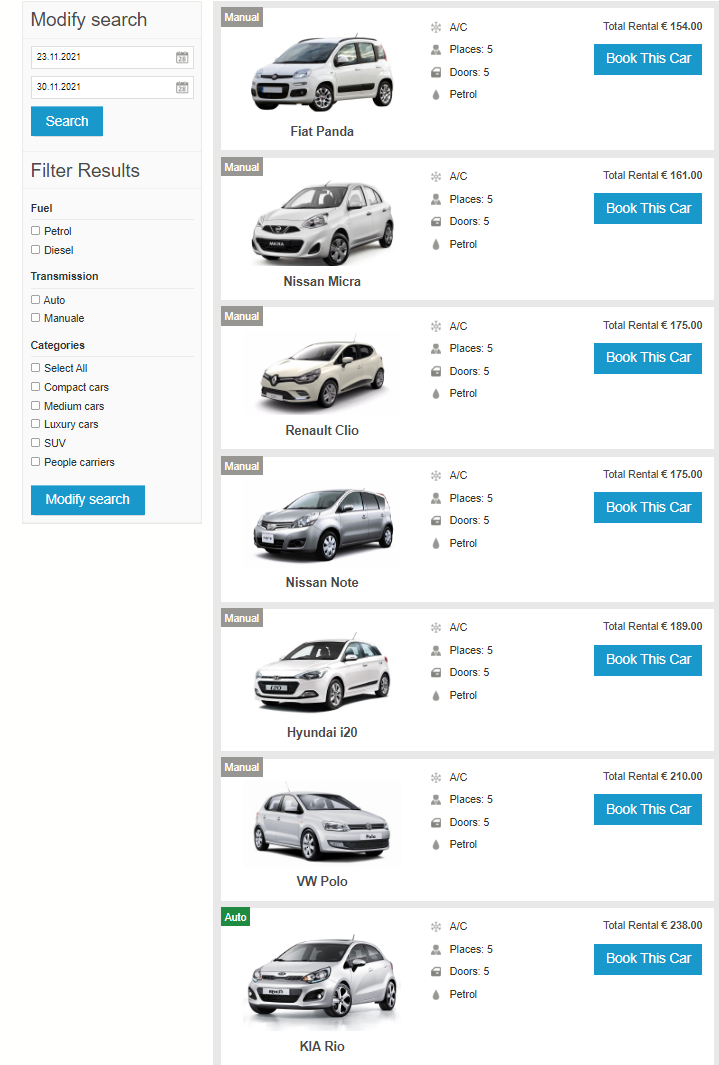719x1065 pixels.
Task: Click the Total Rental € 238.00 text
Action: click(x=652, y=926)
